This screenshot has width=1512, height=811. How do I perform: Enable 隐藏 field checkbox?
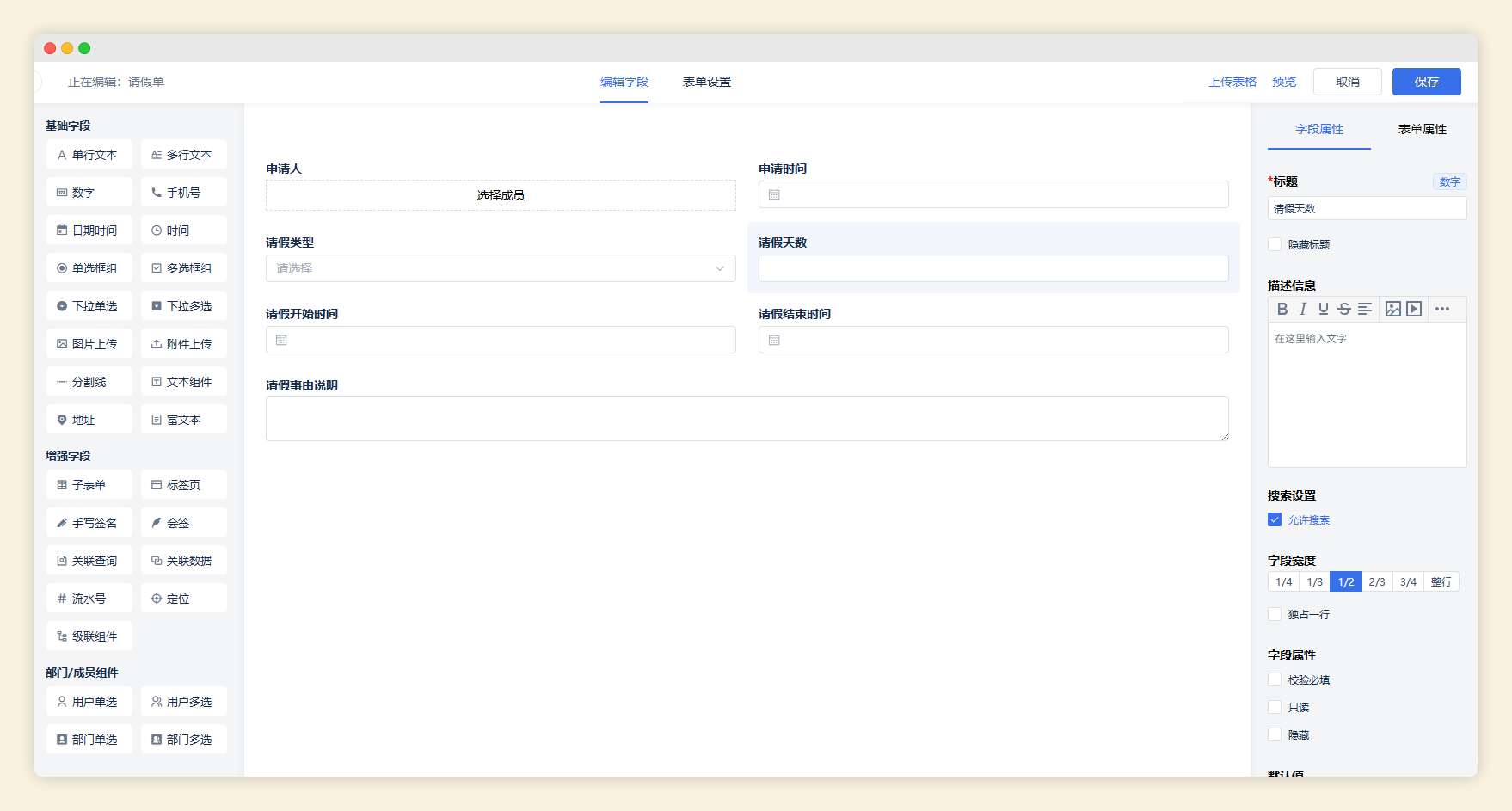click(x=1275, y=734)
